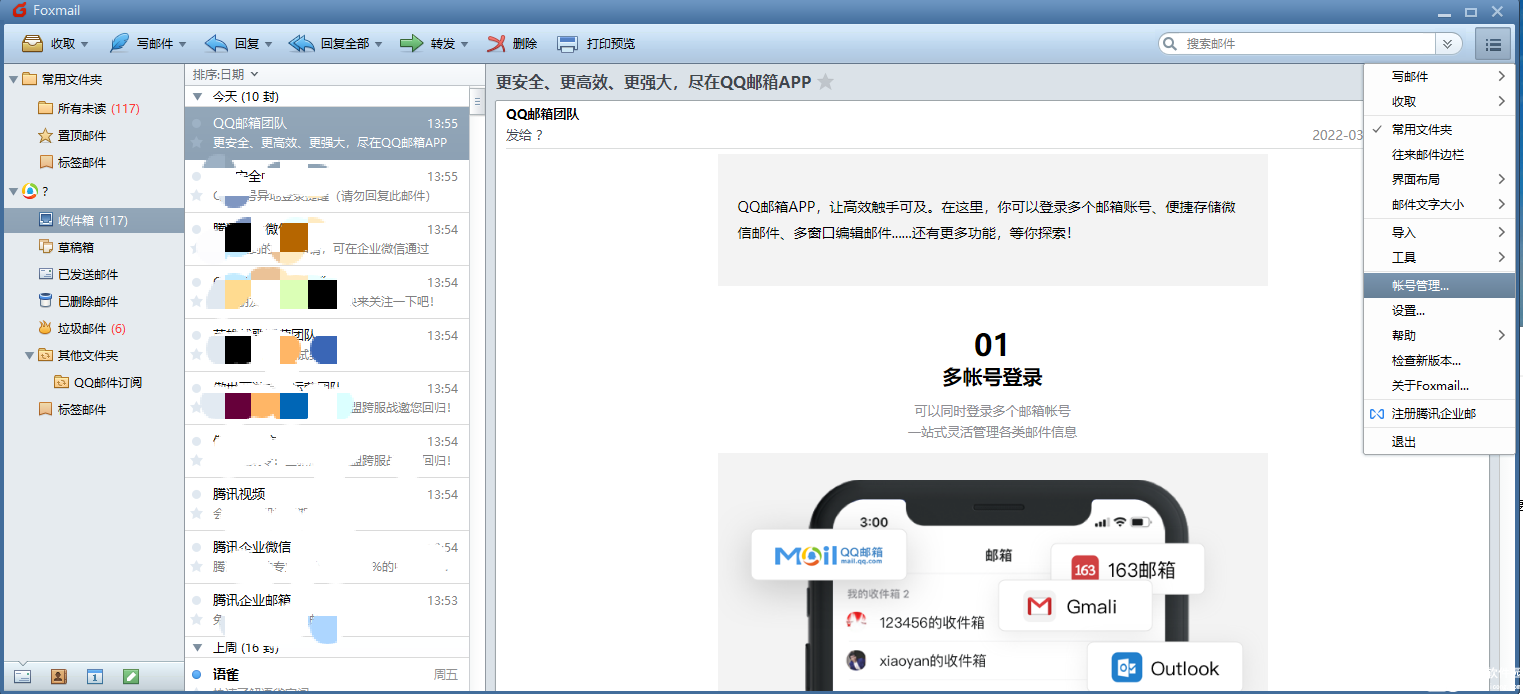Click the 转发 forward toolbar button
This screenshot has width=1523, height=694.
pyautogui.click(x=427, y=44)
